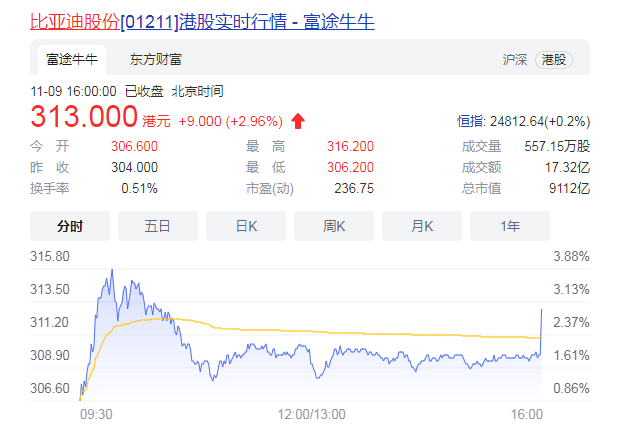The image size is (625, 428).
Task: Click the 0.86% percent axis label
Action: coord(571,388)
